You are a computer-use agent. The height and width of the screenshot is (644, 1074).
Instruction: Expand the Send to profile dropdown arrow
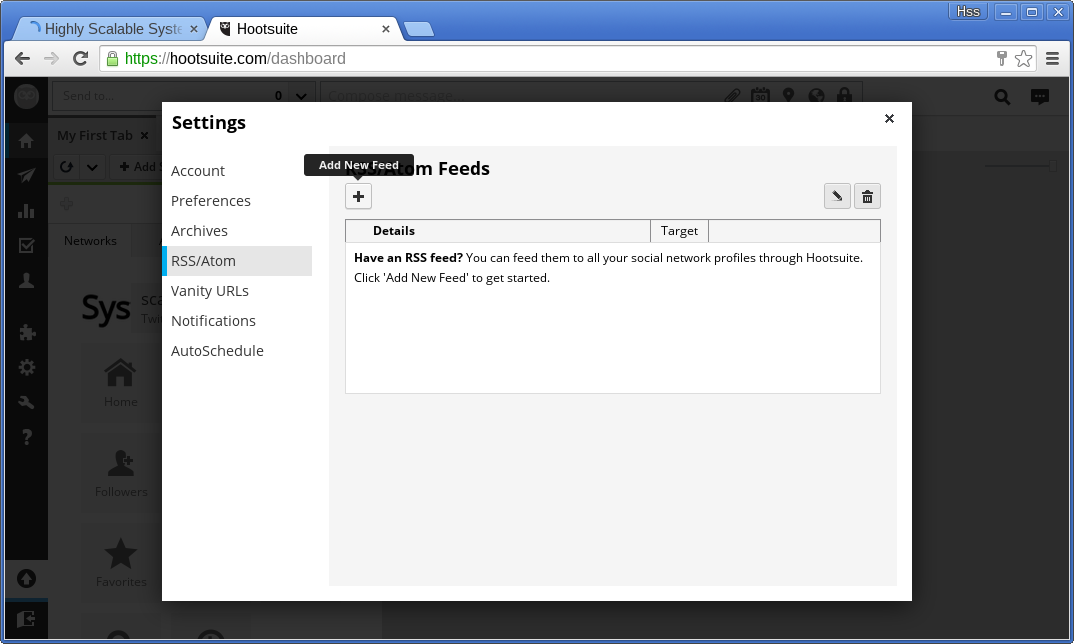301,96
